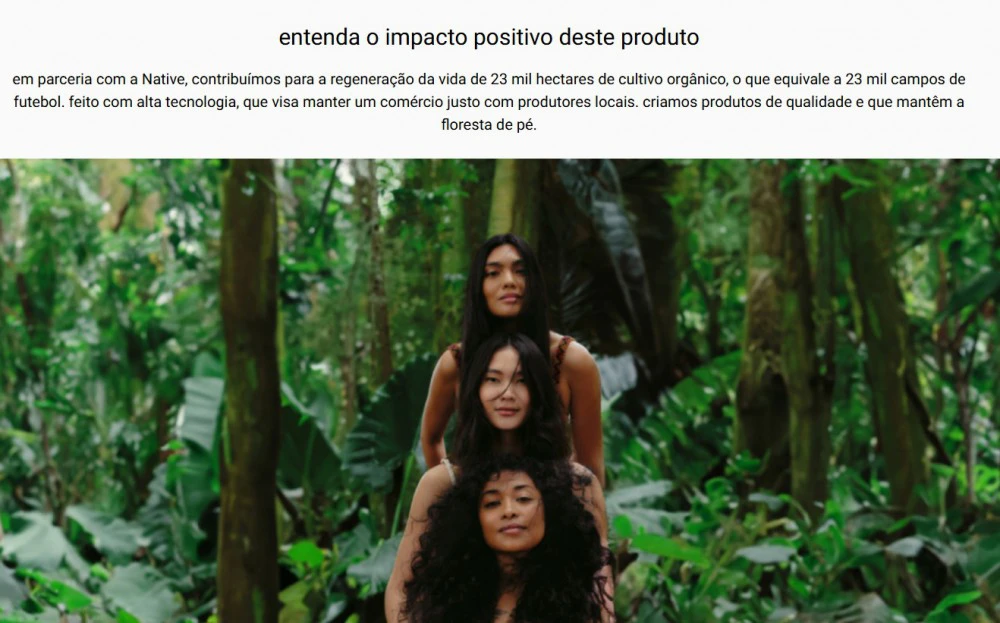Click the top woman's face in the photo
Screen dimensions: 1000x623
(504, 285)
